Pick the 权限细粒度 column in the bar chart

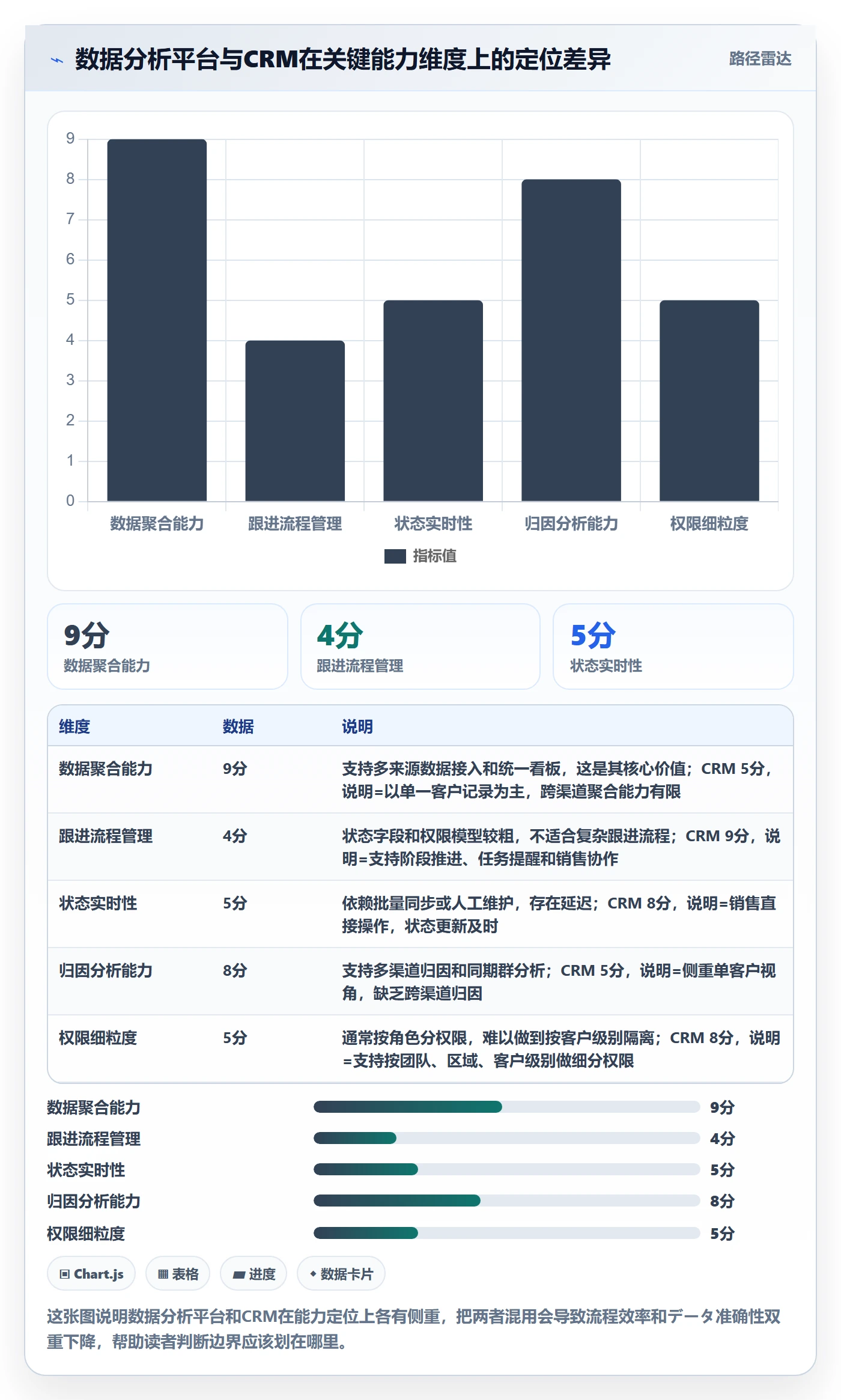point(709,400)
